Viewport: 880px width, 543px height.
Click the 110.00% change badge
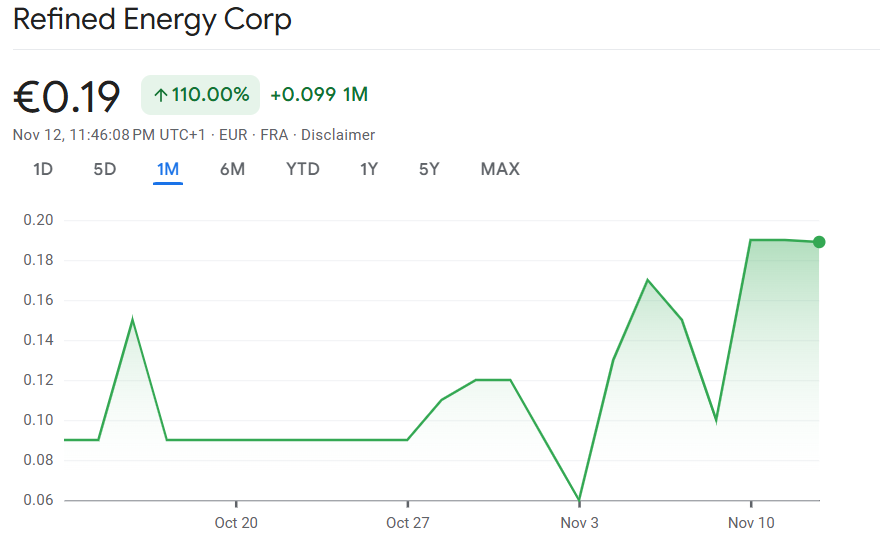click(x=200, y=95)
